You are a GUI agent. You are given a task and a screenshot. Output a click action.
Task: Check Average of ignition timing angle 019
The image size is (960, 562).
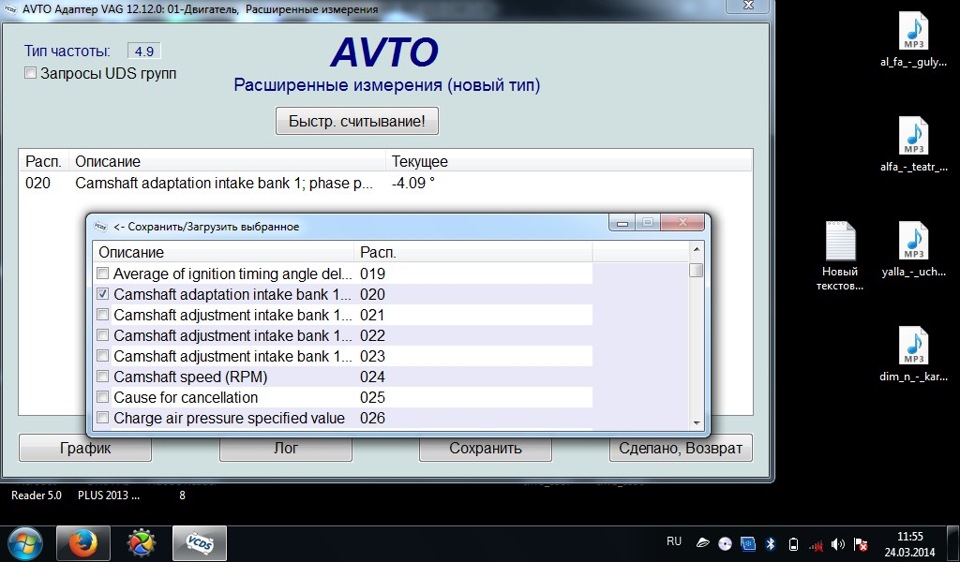point(103,273)
